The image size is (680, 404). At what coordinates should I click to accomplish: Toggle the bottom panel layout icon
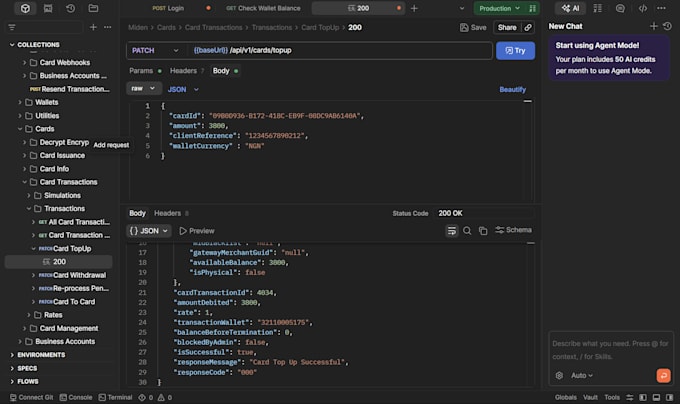[656, 397]
